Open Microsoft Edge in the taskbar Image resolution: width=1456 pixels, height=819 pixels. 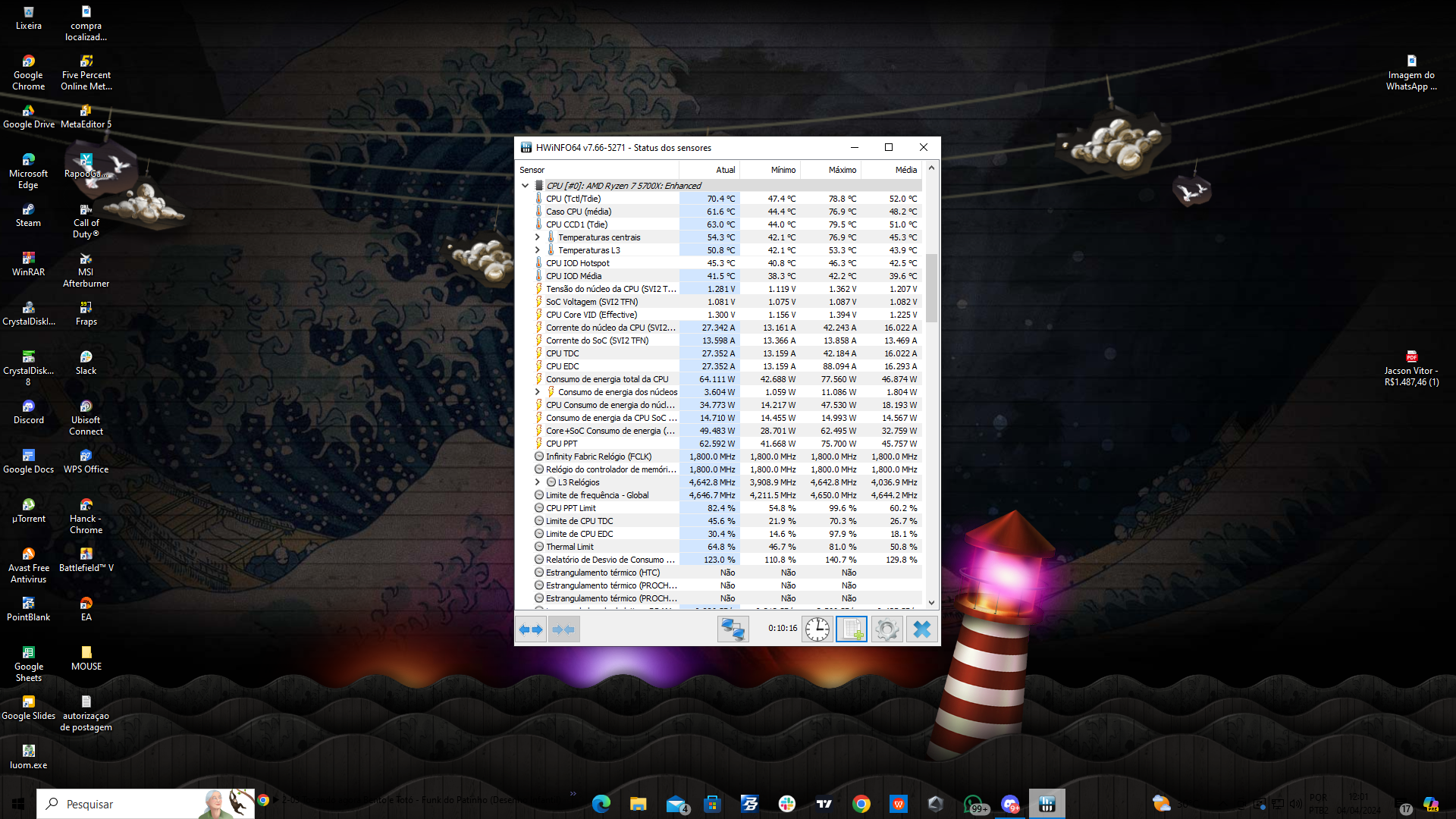click(x=601, y=804)
